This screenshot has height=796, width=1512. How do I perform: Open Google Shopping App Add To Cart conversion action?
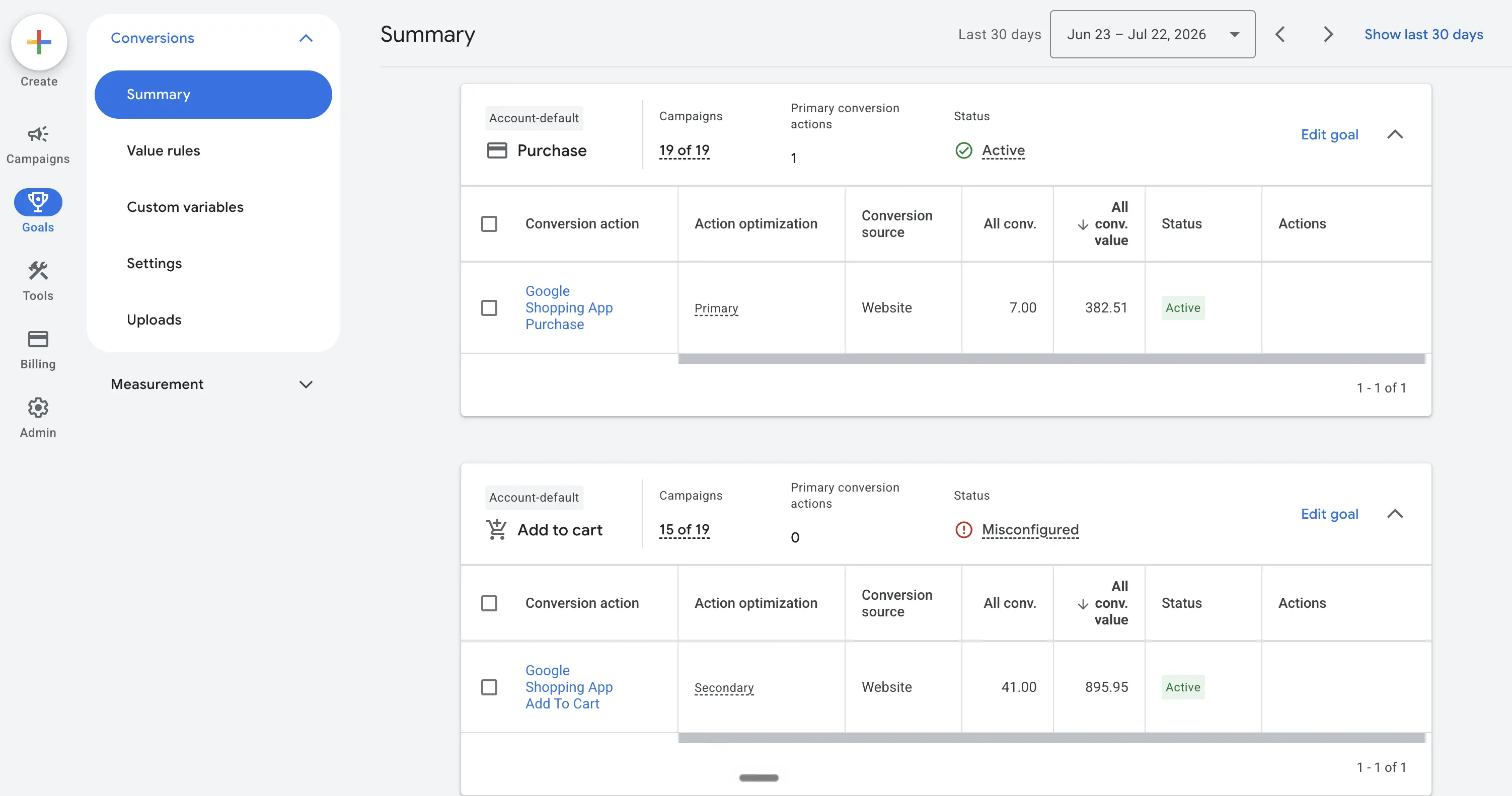pyautogui.click(x=569, y=687)
